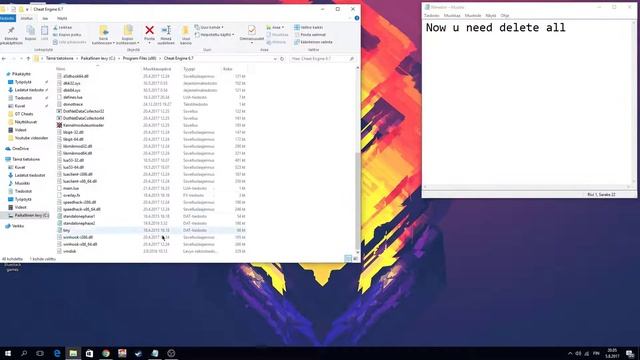Open action center notification icon
This screenshot has height=360, width=640.
coord(630,353)
